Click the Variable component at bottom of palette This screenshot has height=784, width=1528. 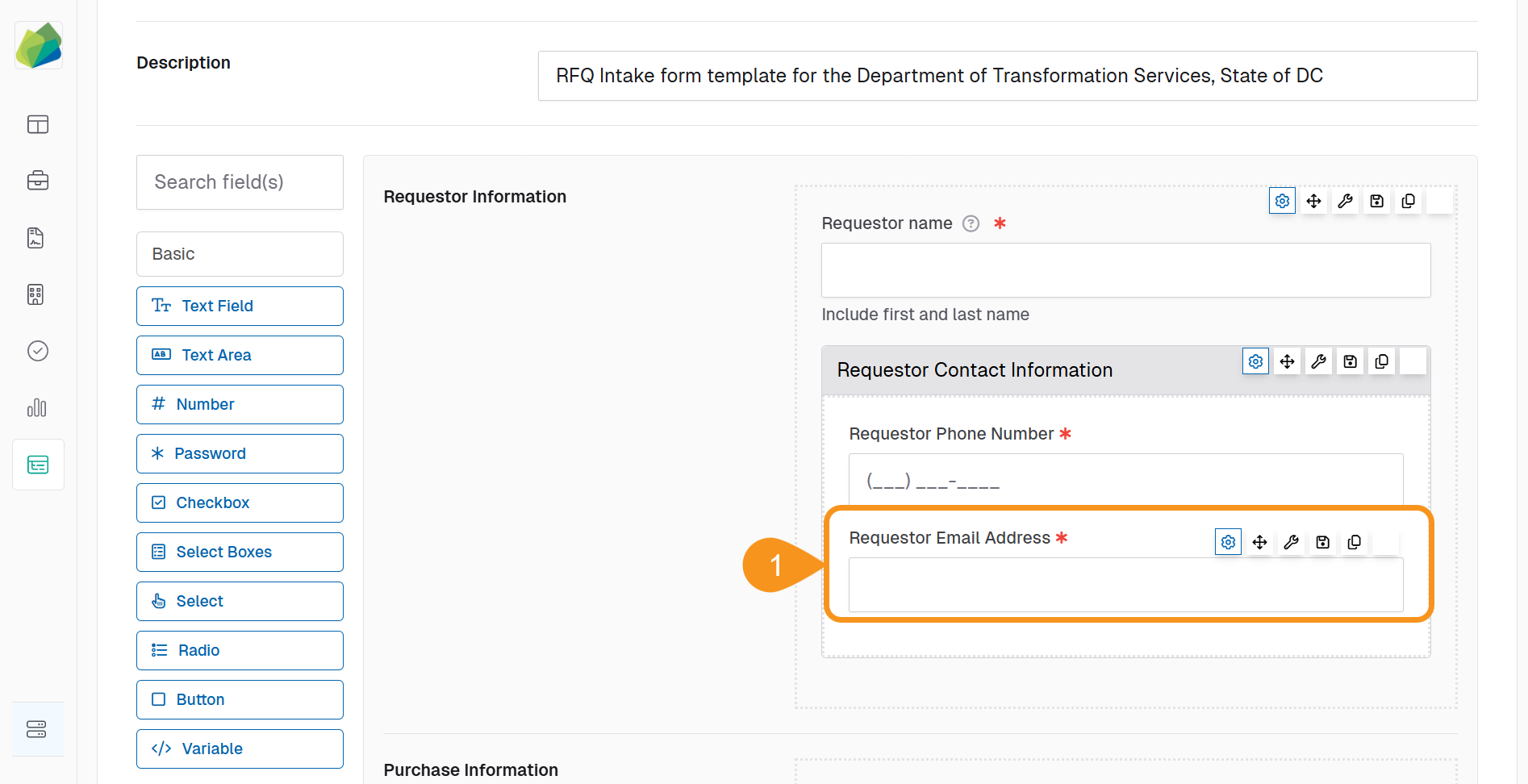tap(240, 749)
